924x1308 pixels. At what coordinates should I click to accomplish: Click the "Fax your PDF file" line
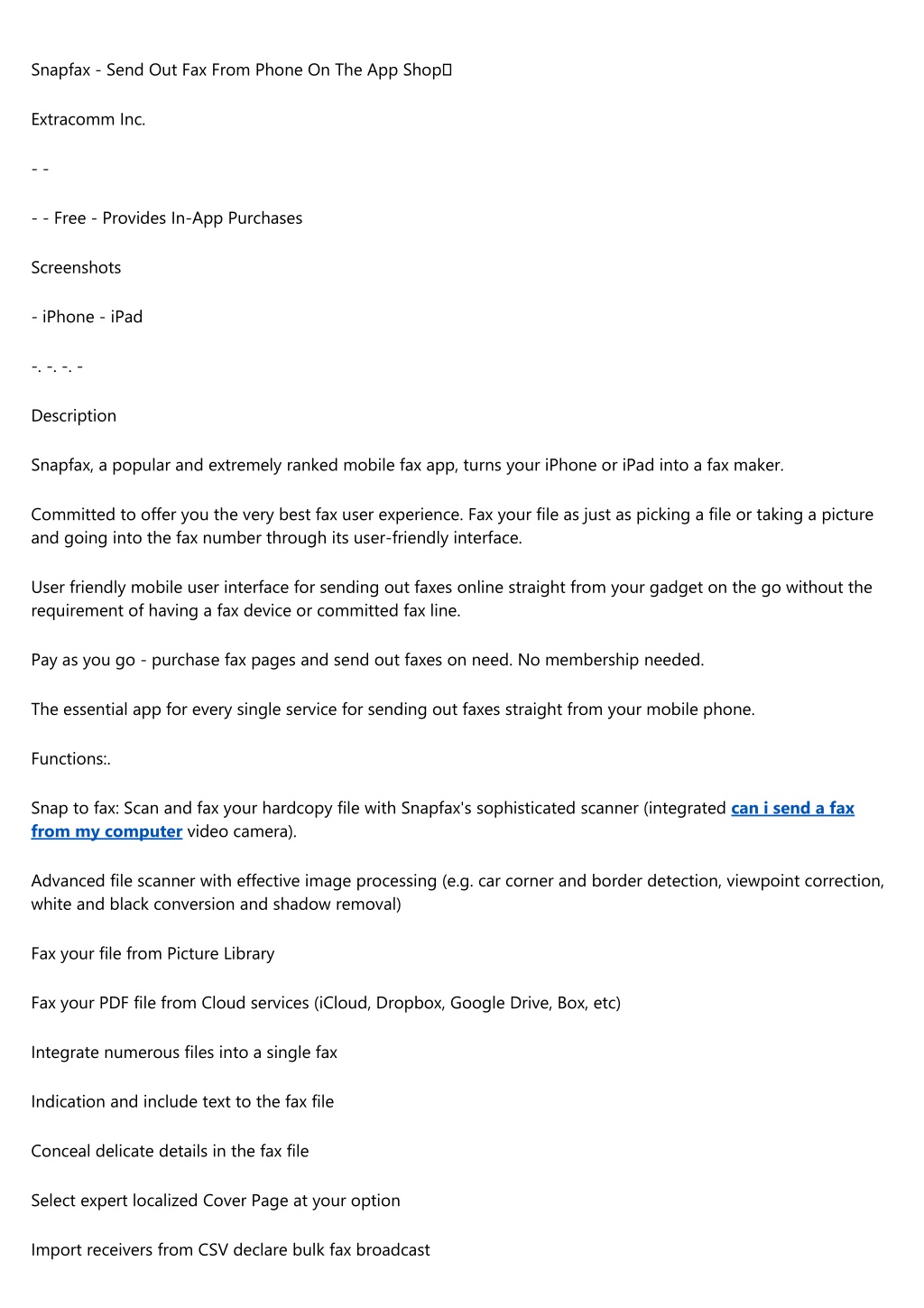point(326,1003)
